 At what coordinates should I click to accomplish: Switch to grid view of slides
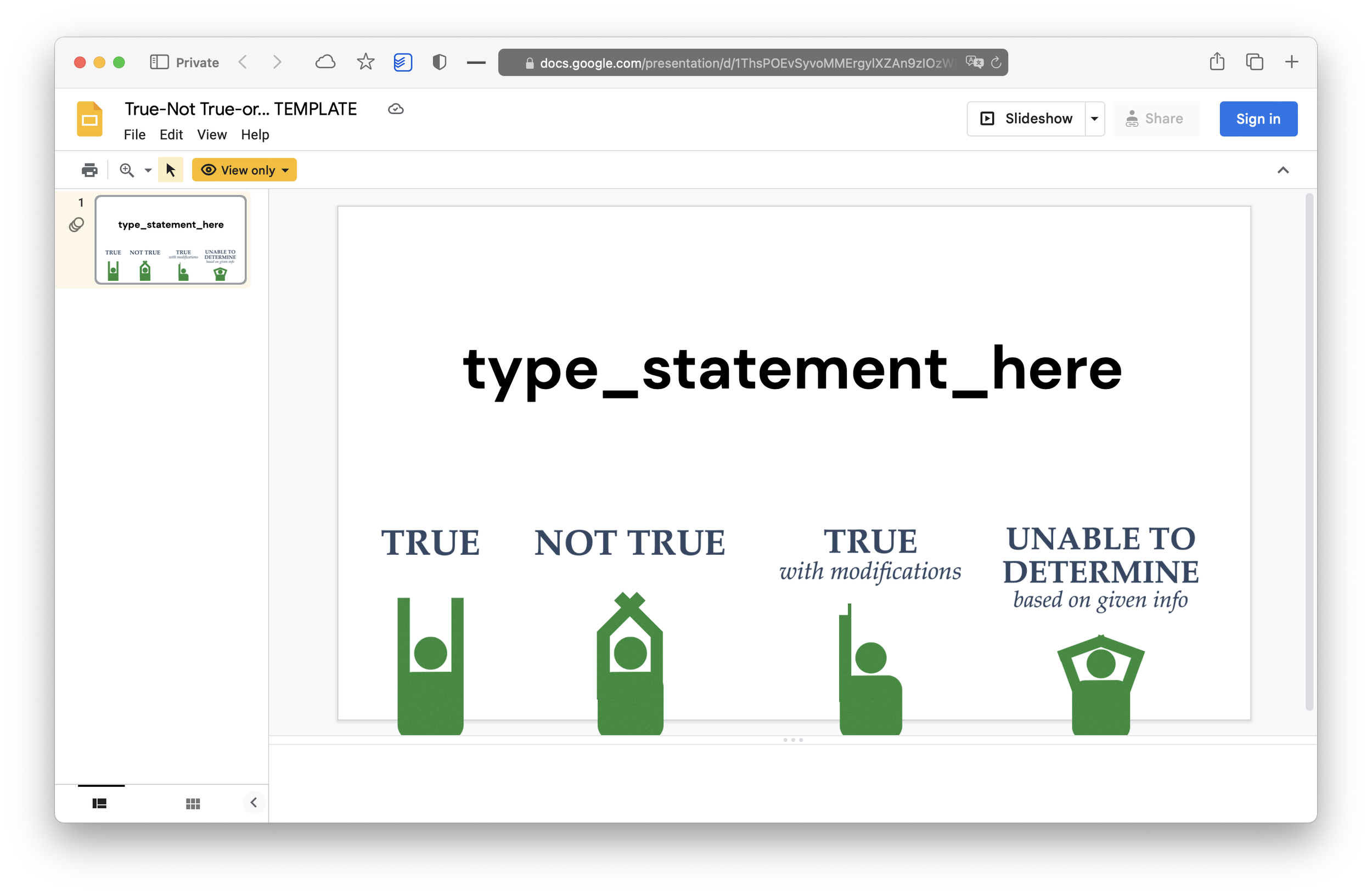193,803
